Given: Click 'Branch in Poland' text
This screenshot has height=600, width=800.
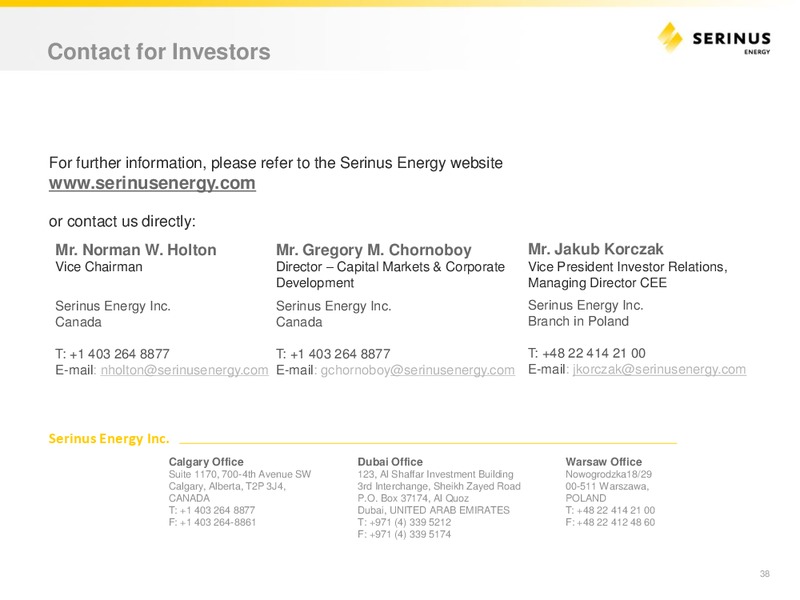Looking at the screenshot, I should (x=578, y=321).
